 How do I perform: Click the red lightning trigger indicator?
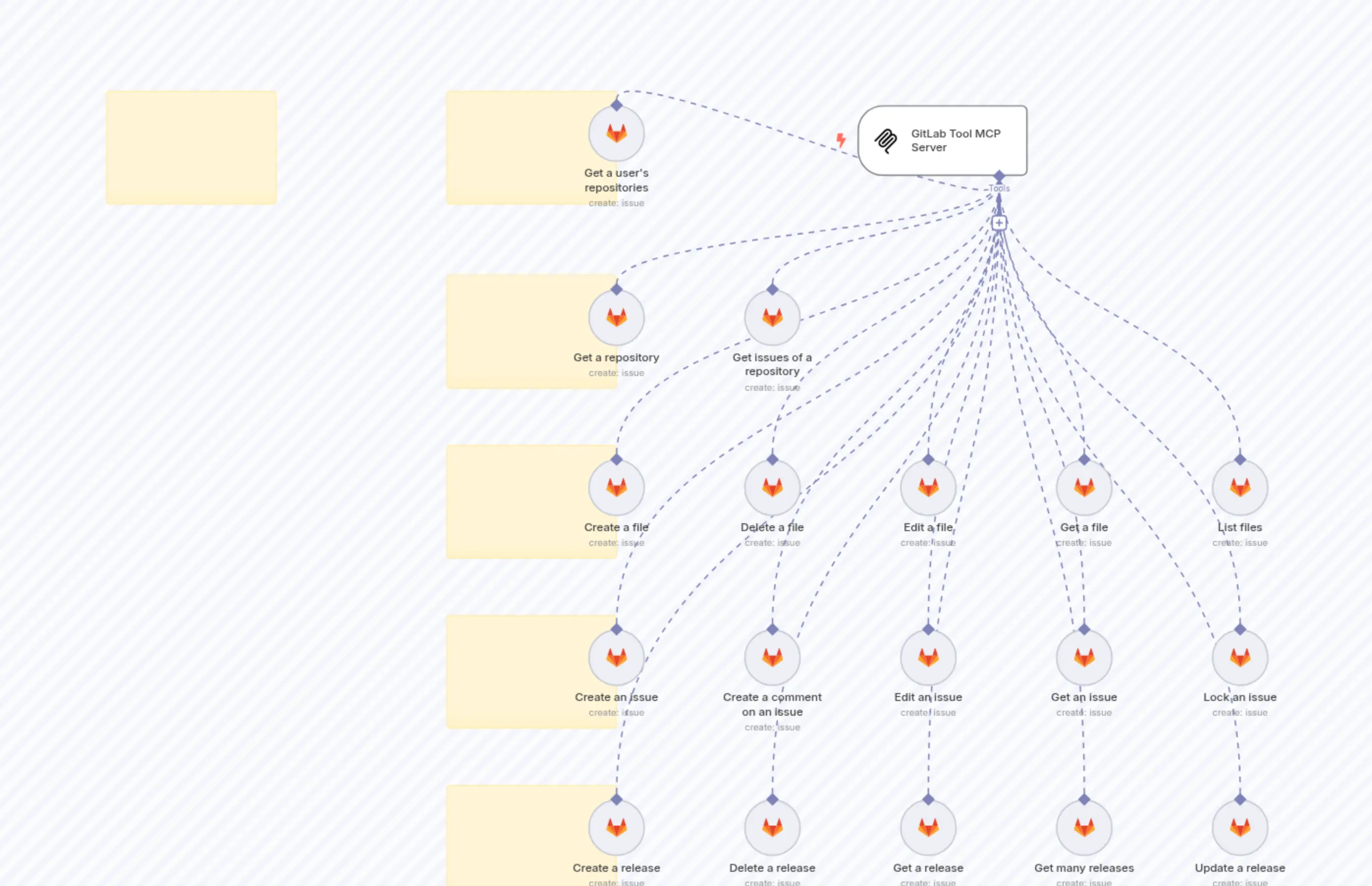[841, 139]
